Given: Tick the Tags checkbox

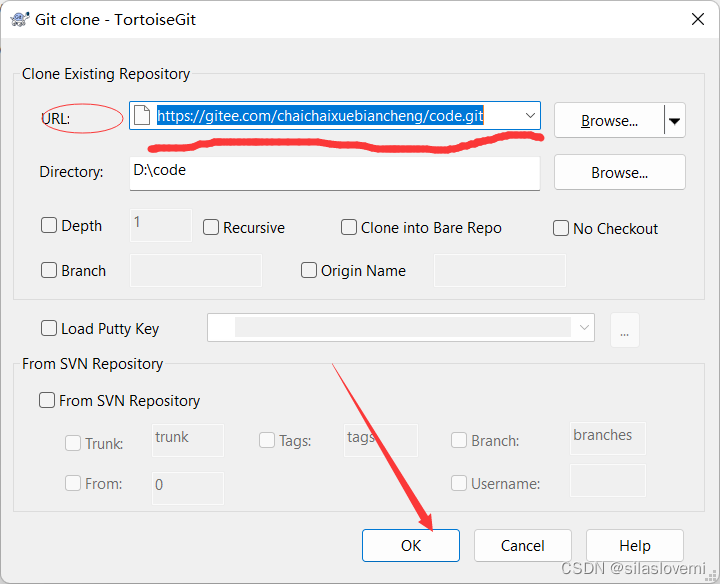Looking at the screenshot, I should (x=267, y=440).
